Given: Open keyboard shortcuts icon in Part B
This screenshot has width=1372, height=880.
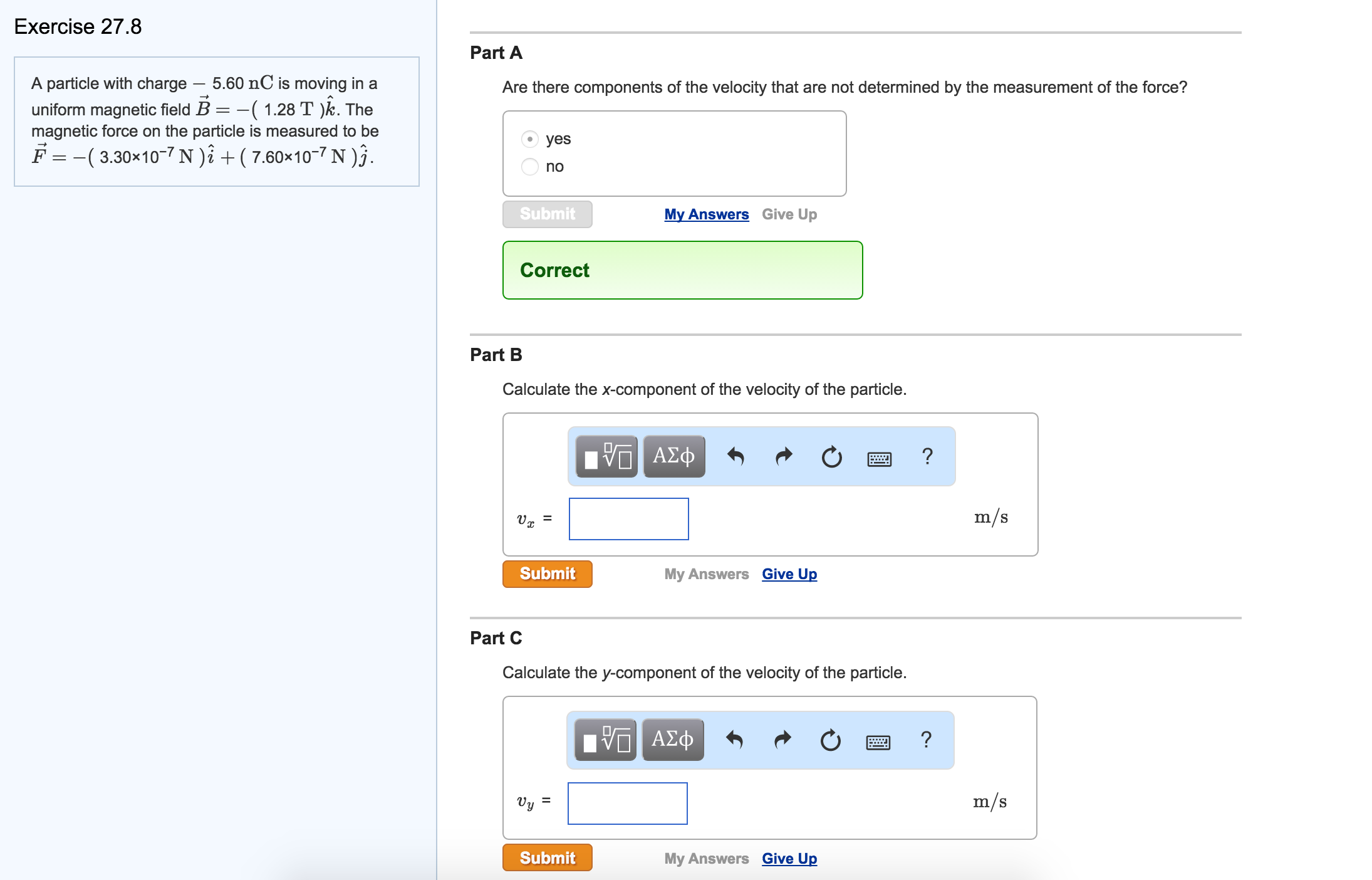Looking at the screenshot, I should point(879,459).
